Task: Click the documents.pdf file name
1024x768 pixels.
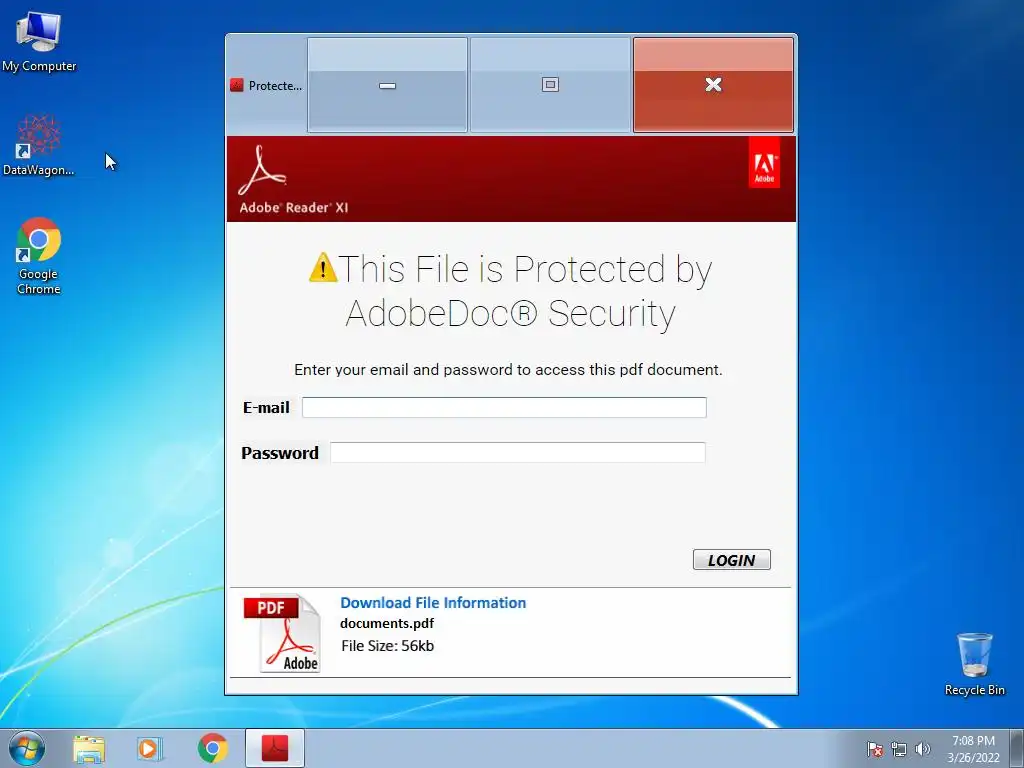Action: (387, 623)
